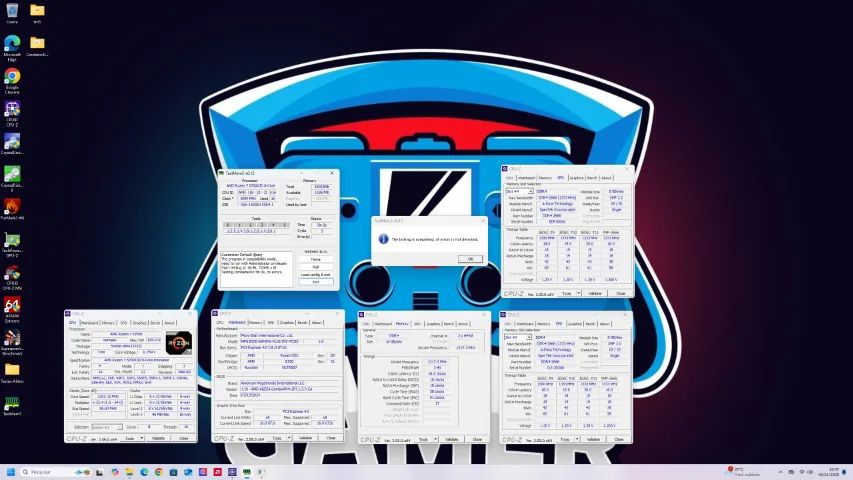The height and width of the screenshot is (480, 853).
Task: Click Validate in upper CPU-Z SPD window
Action: click(x=595, y=293)
